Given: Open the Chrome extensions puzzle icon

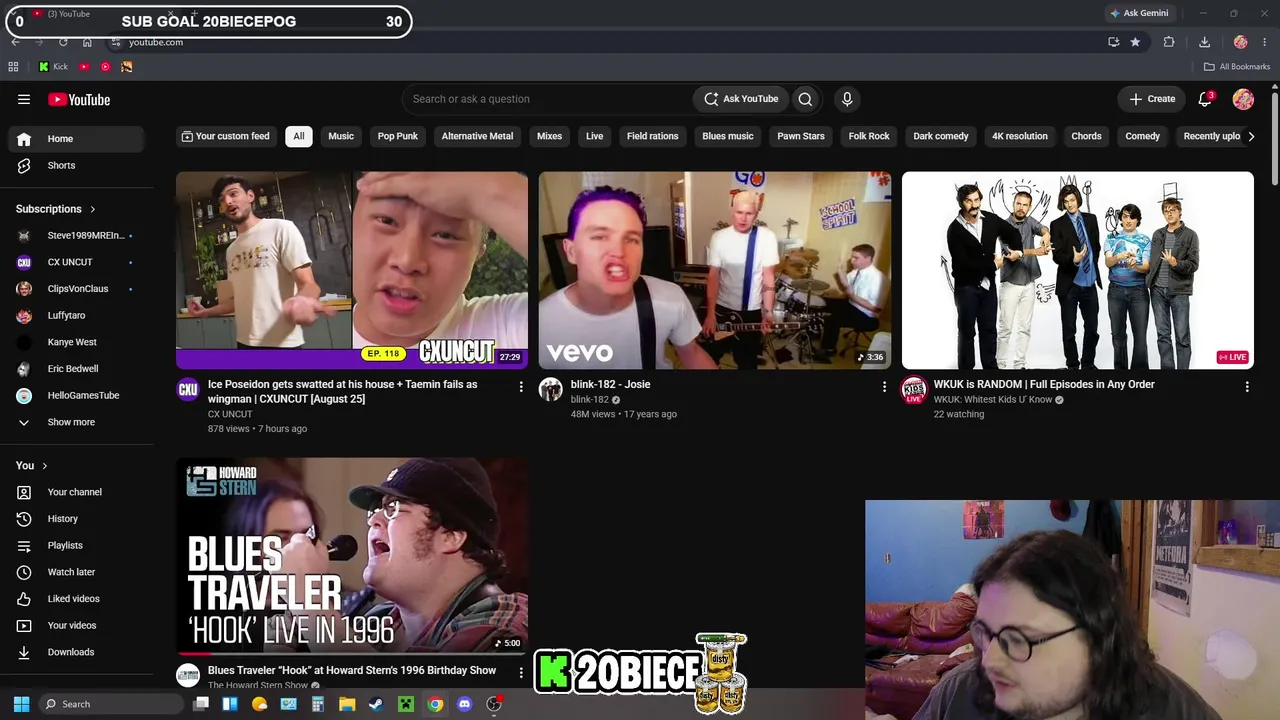Looking at the screenshot, I should [1169, 42].
